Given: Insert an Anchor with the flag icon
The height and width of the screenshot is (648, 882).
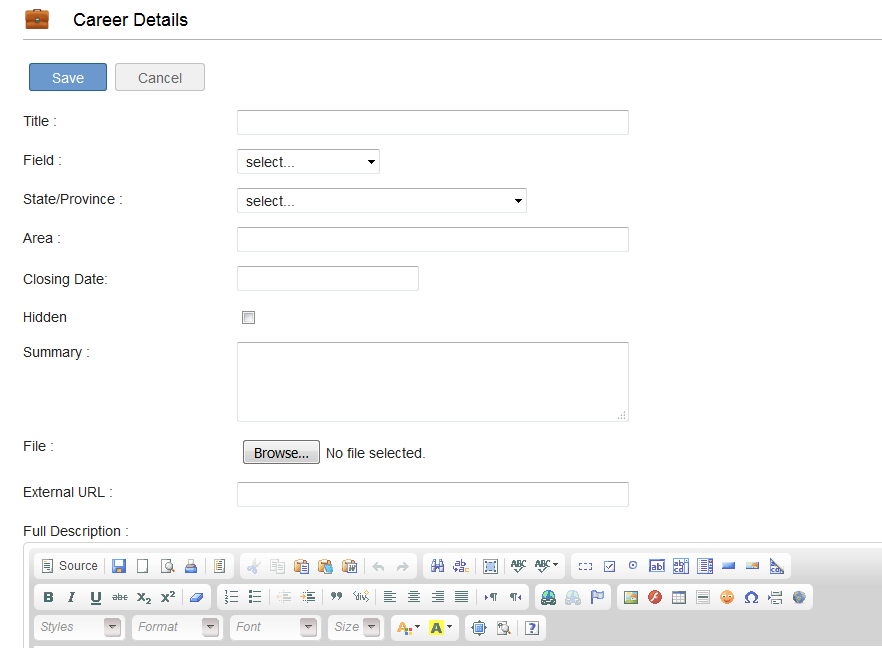Looking at the screenshot, I should pos(597,597).
